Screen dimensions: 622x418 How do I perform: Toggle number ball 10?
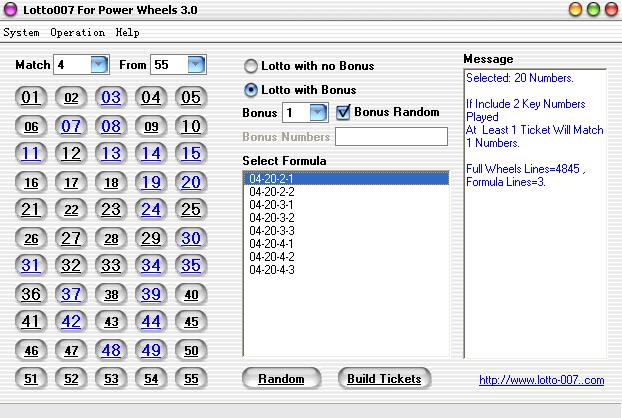tap(191, 126)
